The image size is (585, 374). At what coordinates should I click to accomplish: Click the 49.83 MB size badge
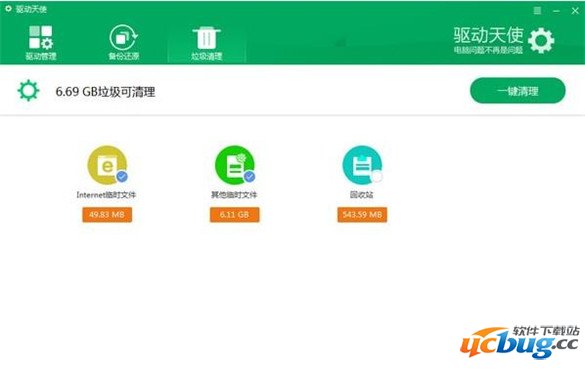[107, 215]
